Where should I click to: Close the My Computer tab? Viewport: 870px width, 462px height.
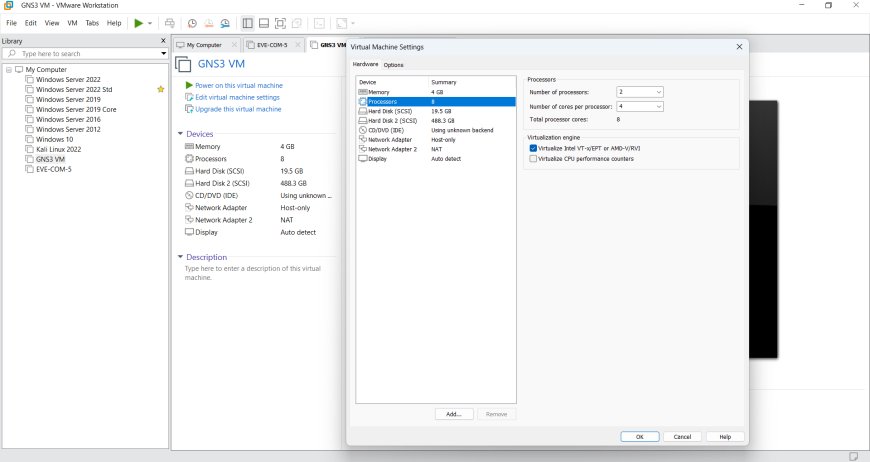point(234,45)
